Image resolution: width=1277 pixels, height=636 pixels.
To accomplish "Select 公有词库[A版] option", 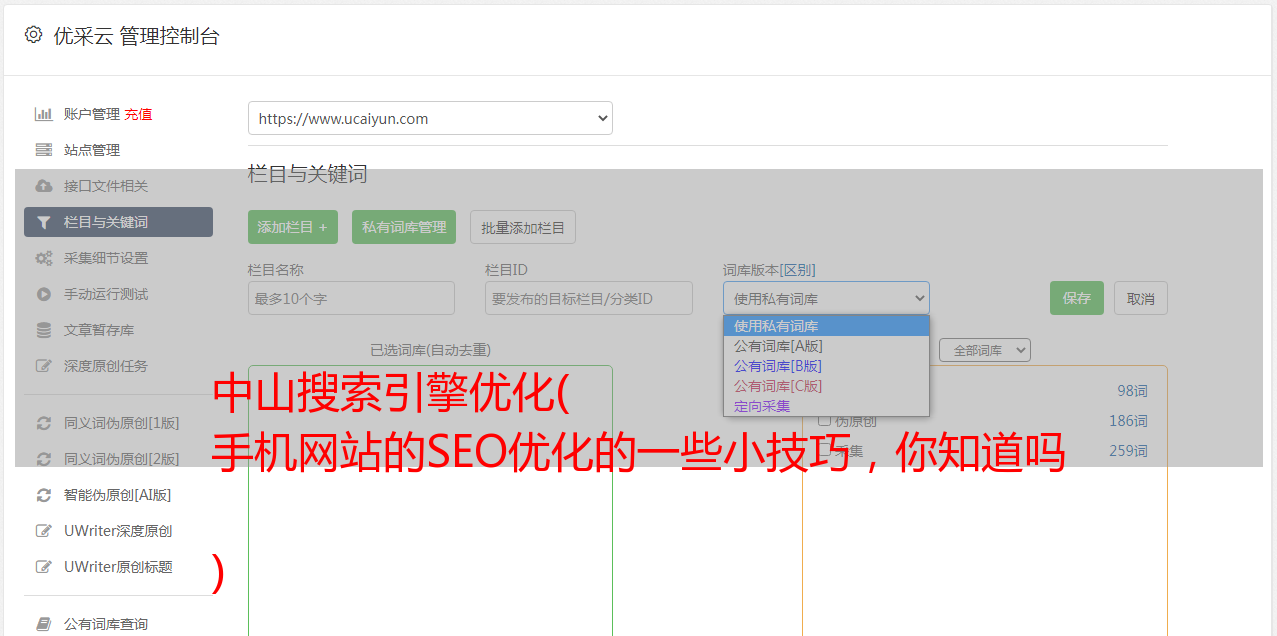I will point(826,346).
